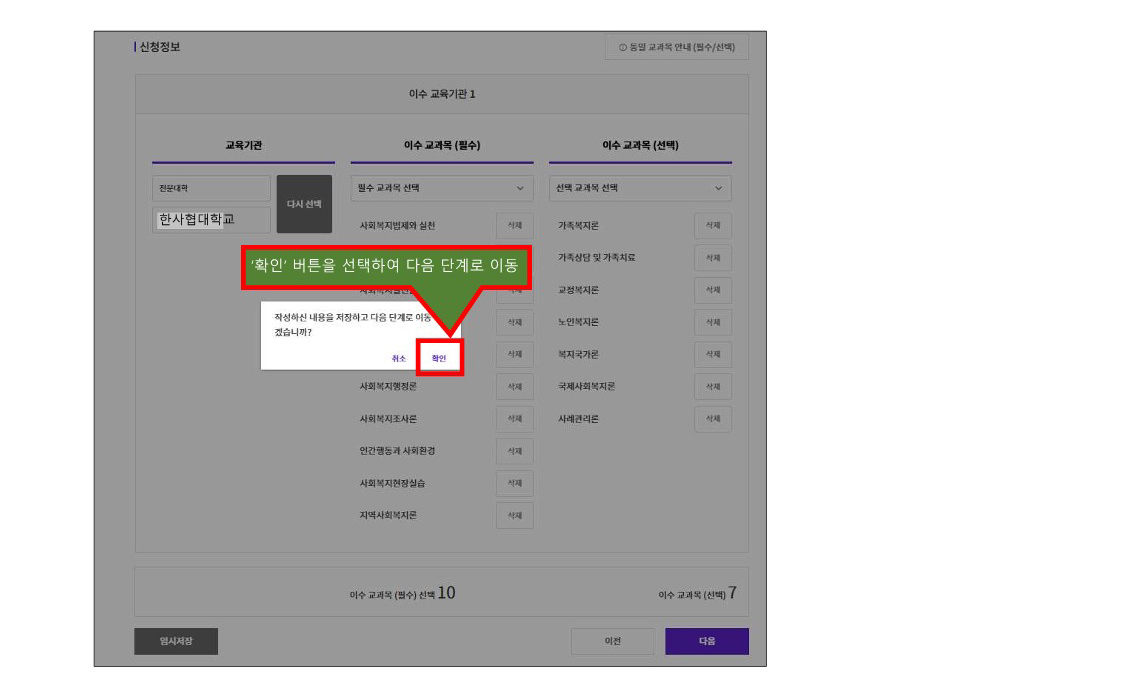Click the 교육기관 column heading
The image size is (1123, 697).
[x=244, y=145]
